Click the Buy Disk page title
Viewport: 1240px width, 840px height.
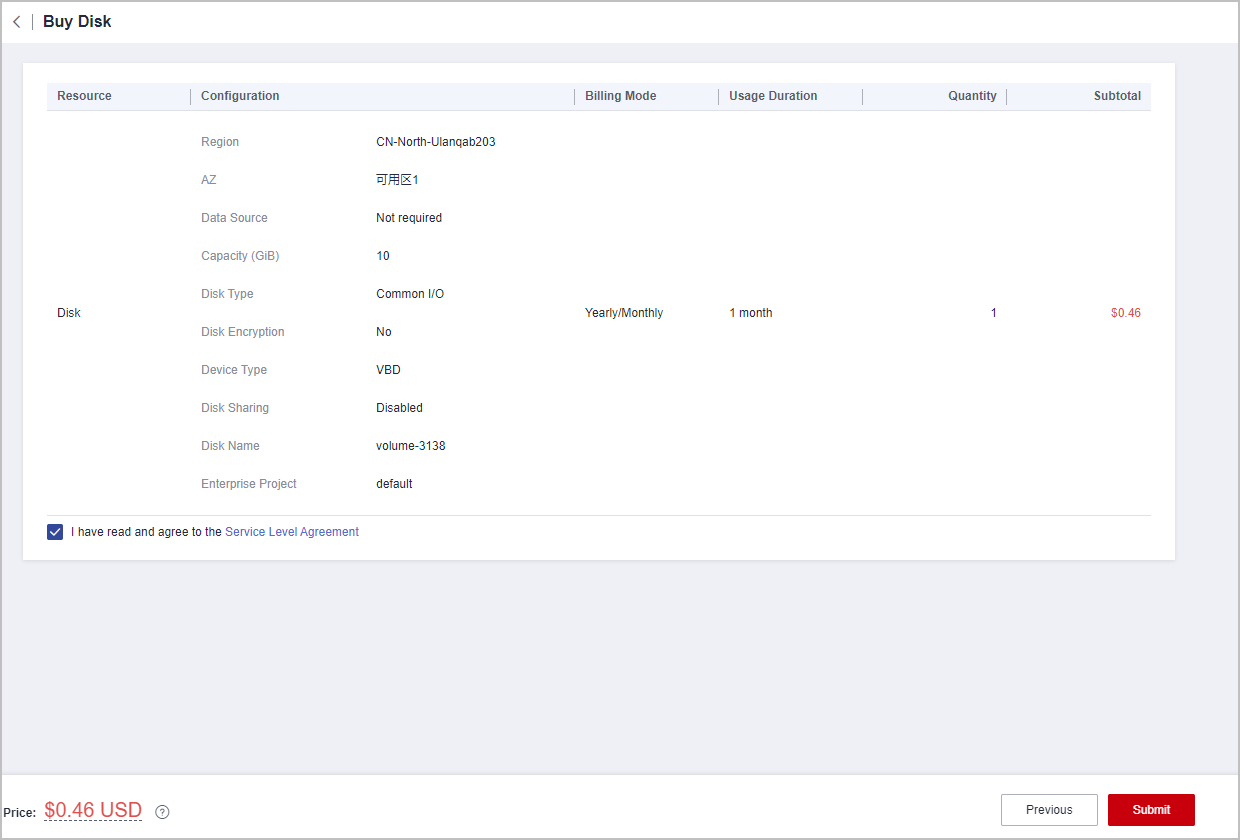pyautogui.click(x=77, y=22)
